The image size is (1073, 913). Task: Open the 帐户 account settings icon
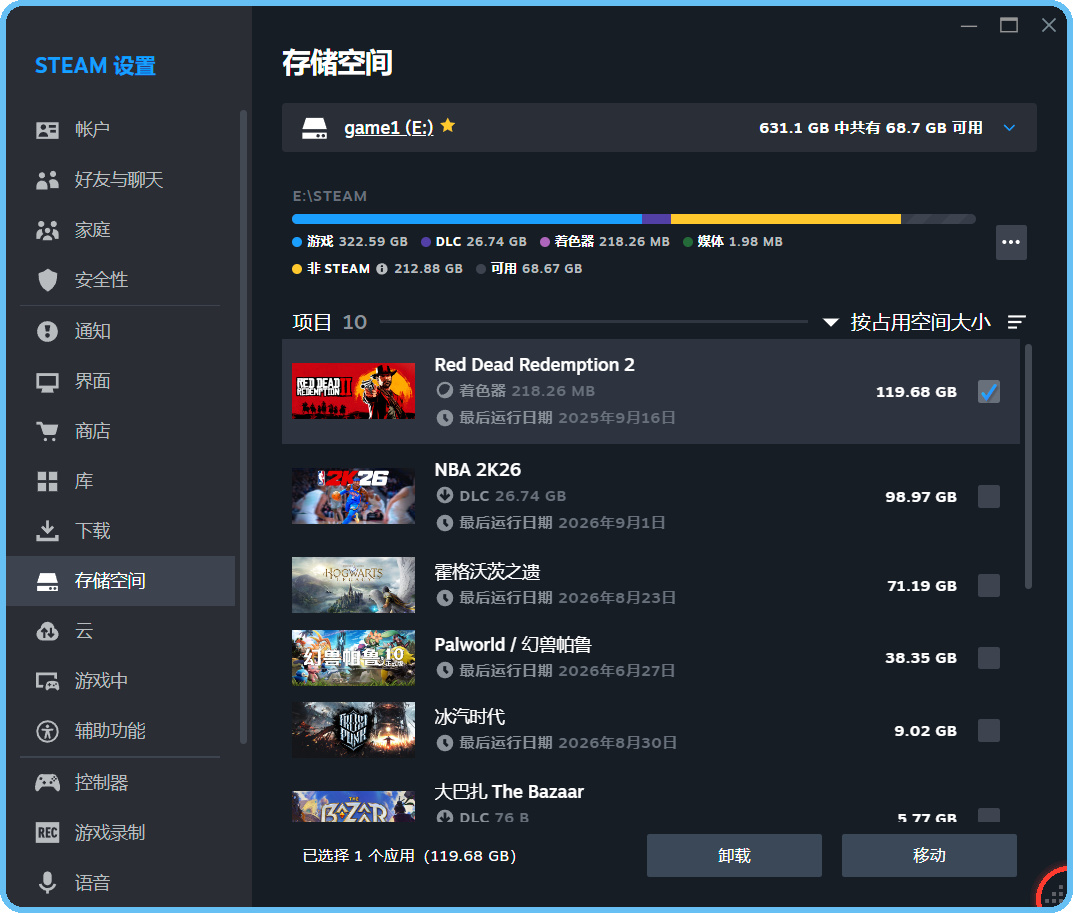click(x=47, y=130)
